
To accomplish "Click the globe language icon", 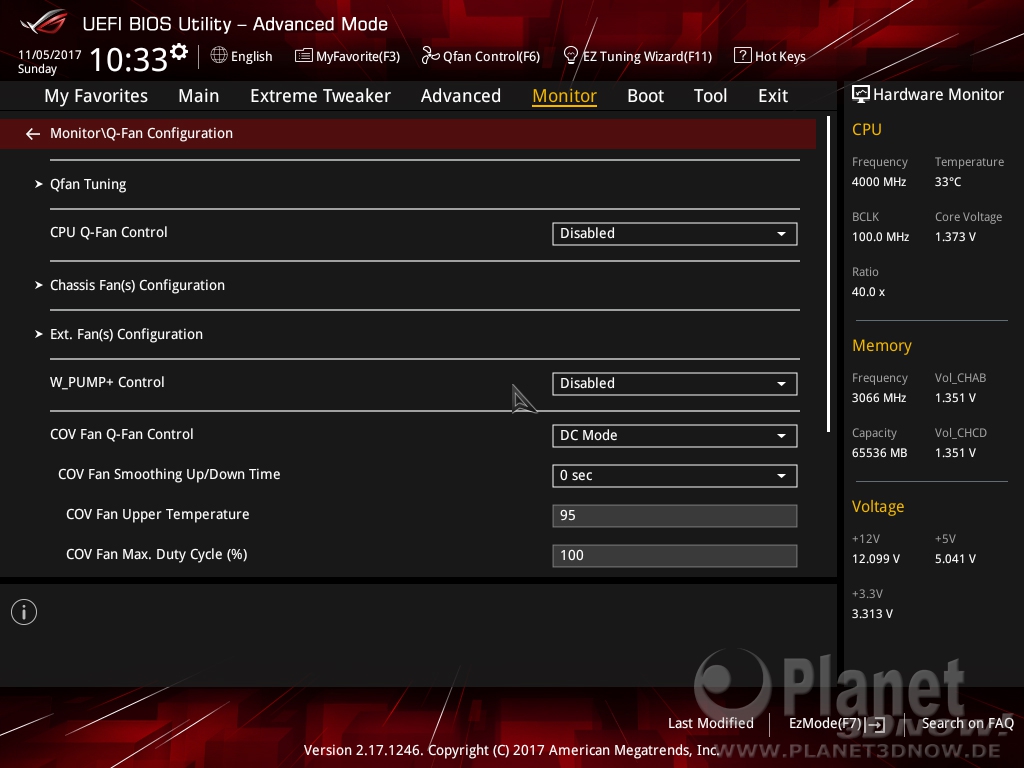I will [x=219, y=56].
